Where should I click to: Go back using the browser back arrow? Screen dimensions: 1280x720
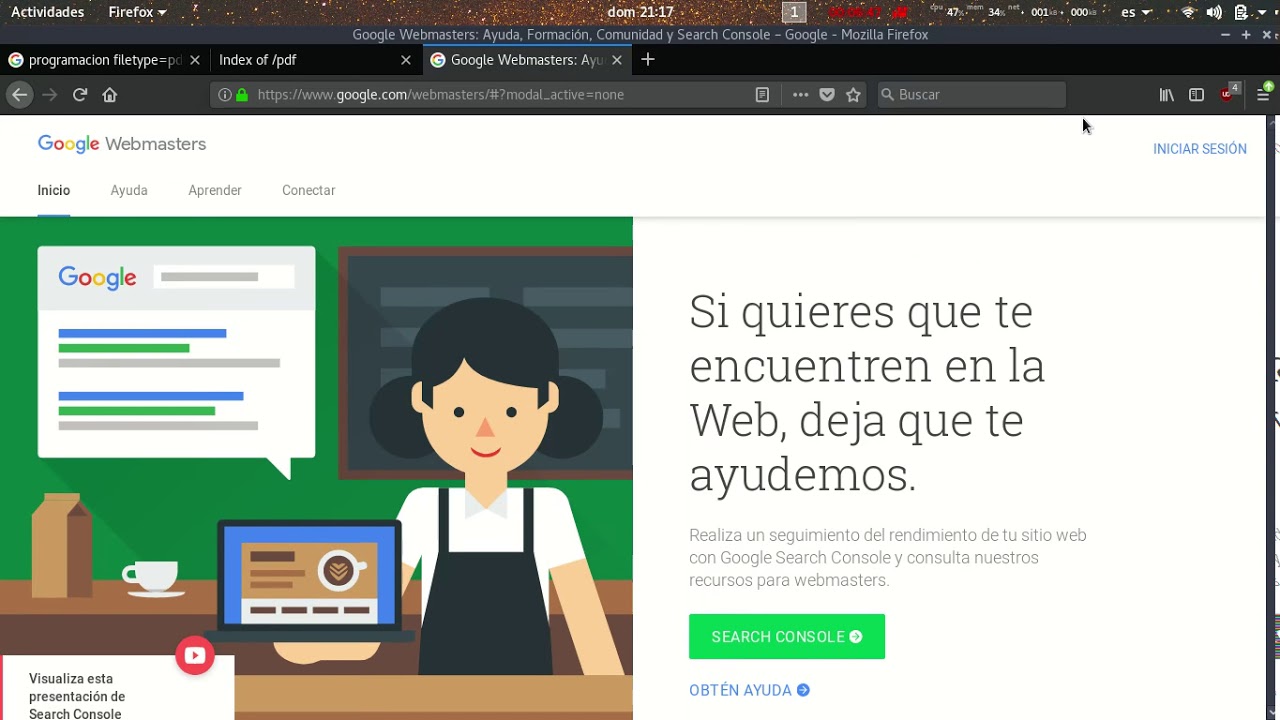(19, 94)
